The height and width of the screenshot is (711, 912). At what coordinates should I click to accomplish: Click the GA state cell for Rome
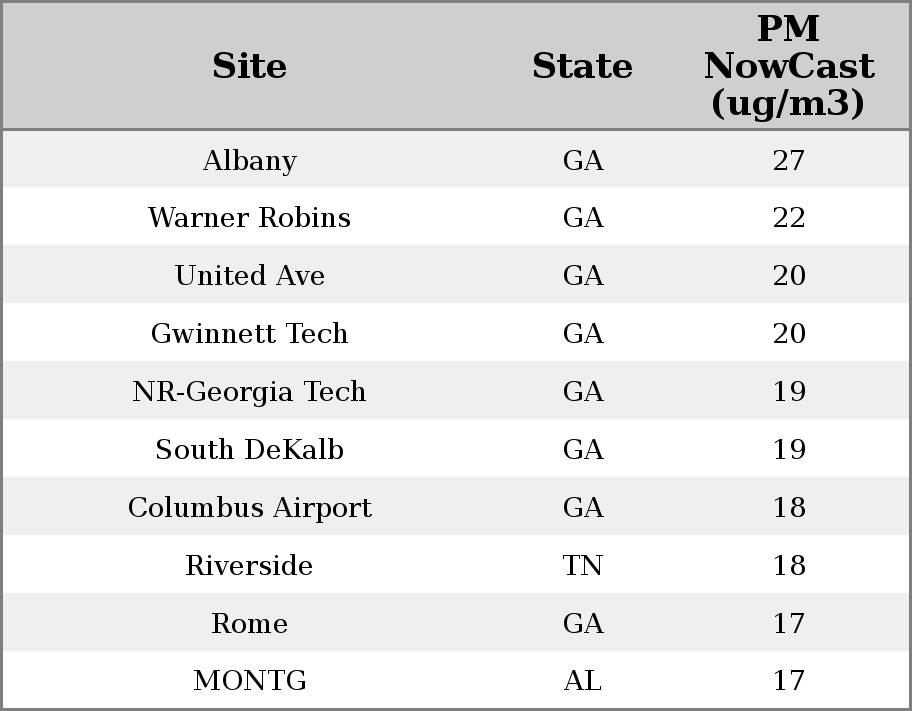click(582, 624)
